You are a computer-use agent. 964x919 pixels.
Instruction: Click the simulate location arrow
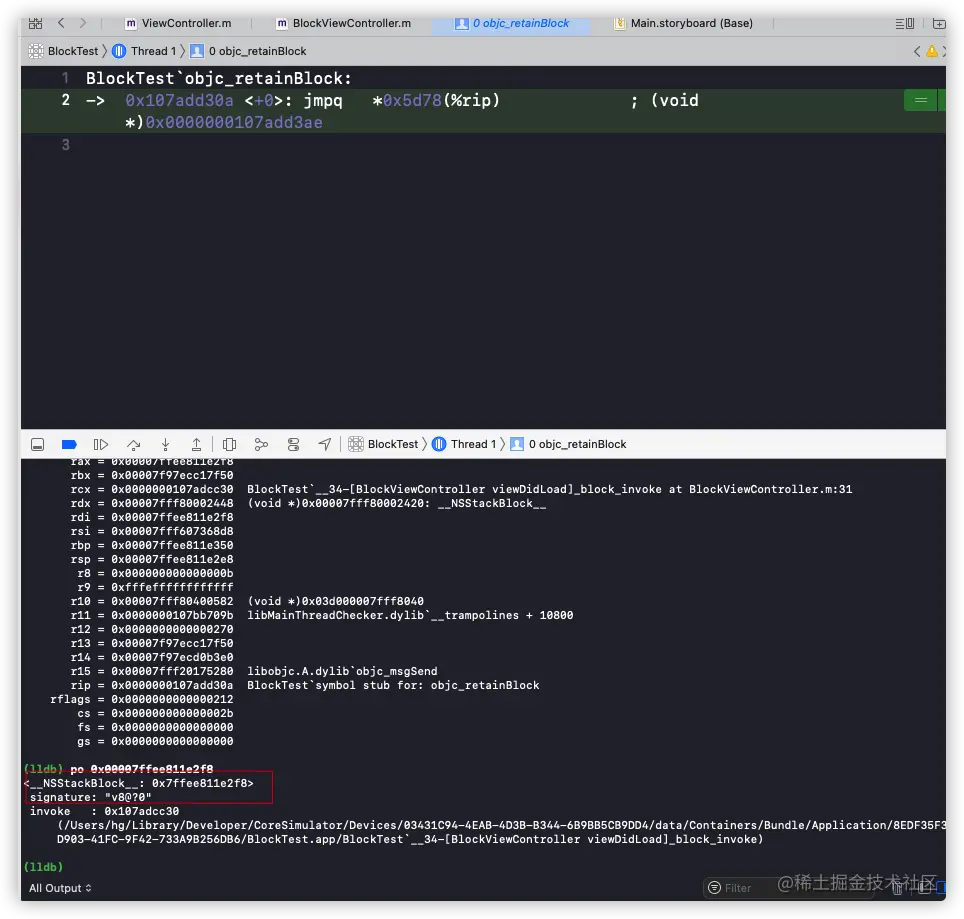click(x=325, y=444)
